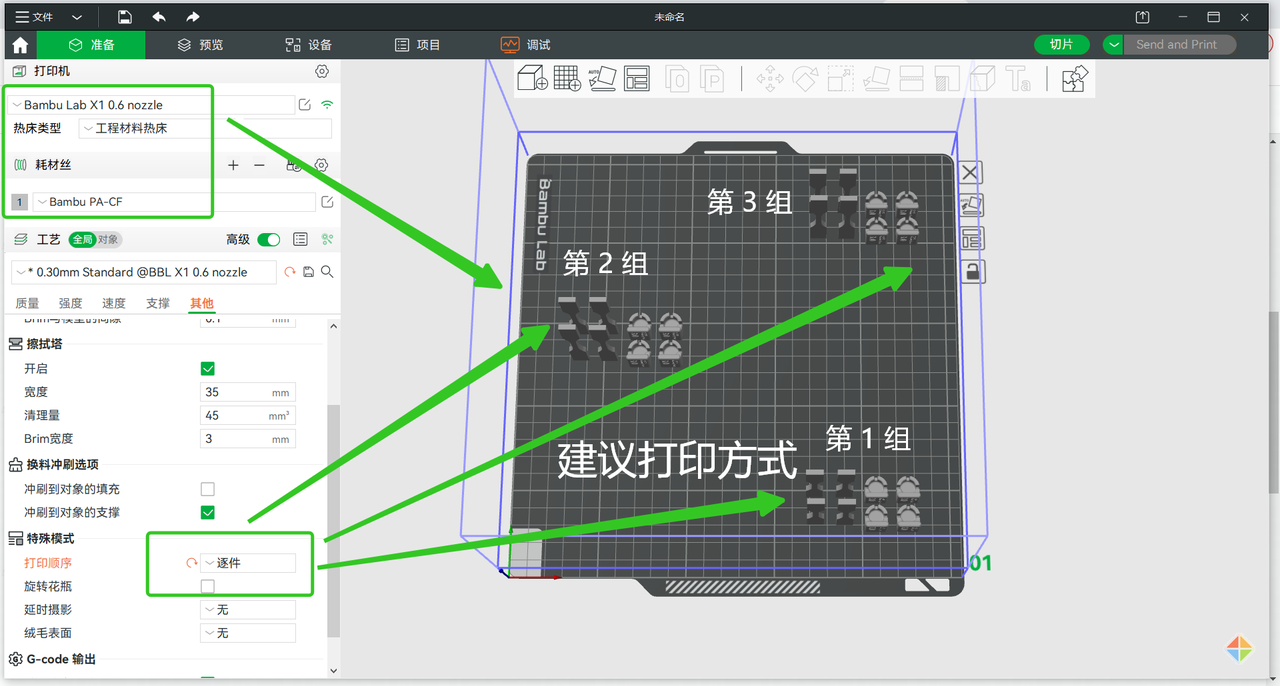This screenshot has width=1280, height=686.
Task: Switch to the 调试 calibration tab
Action: point(526,45)
